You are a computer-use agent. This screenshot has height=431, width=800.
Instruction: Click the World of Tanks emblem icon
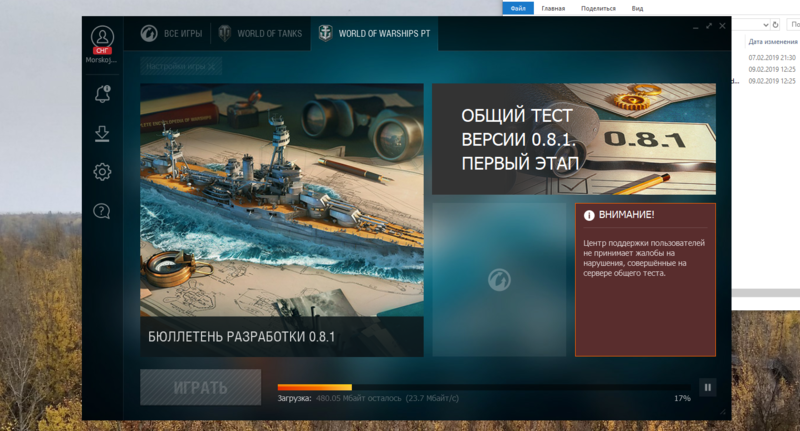pyautogui.click(x=224, y=33)
